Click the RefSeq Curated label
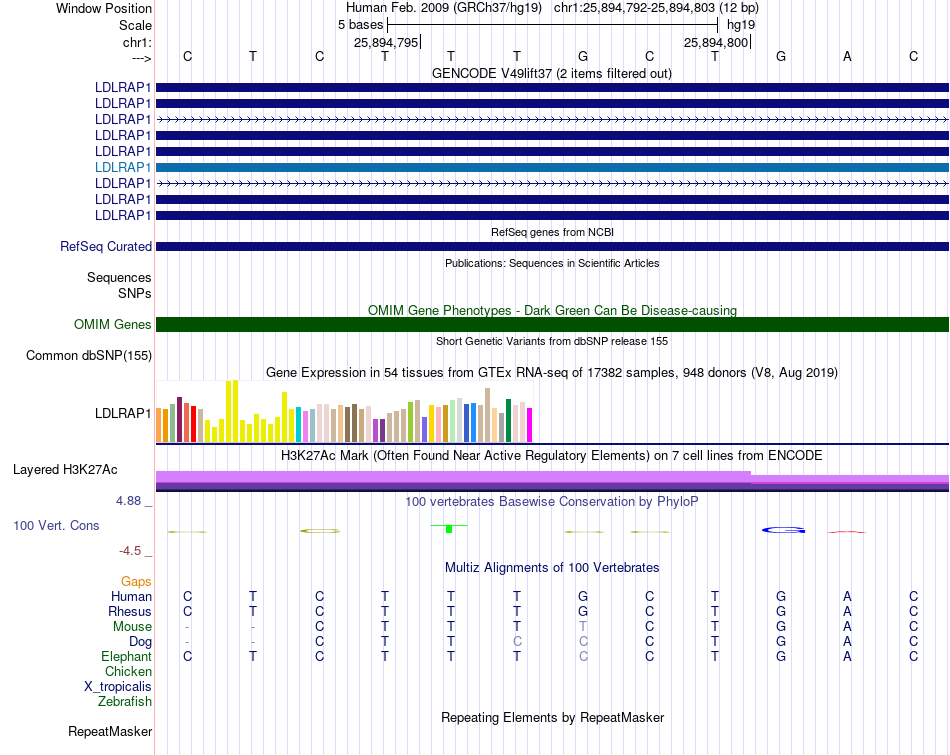This screenshot has height=755, width=950. pos(106,247)
